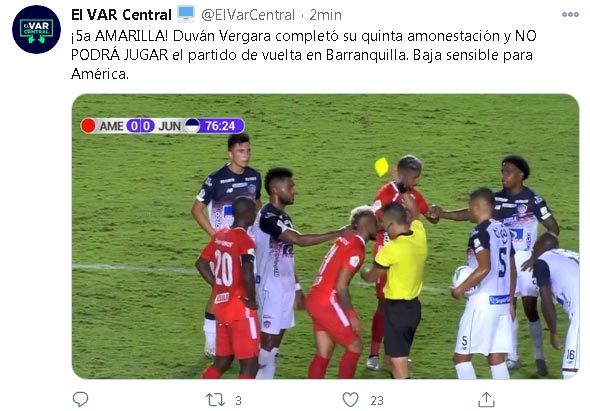Open El VAR Central display name link
Viewport: 590px width, 411px height.
(121, 15)
